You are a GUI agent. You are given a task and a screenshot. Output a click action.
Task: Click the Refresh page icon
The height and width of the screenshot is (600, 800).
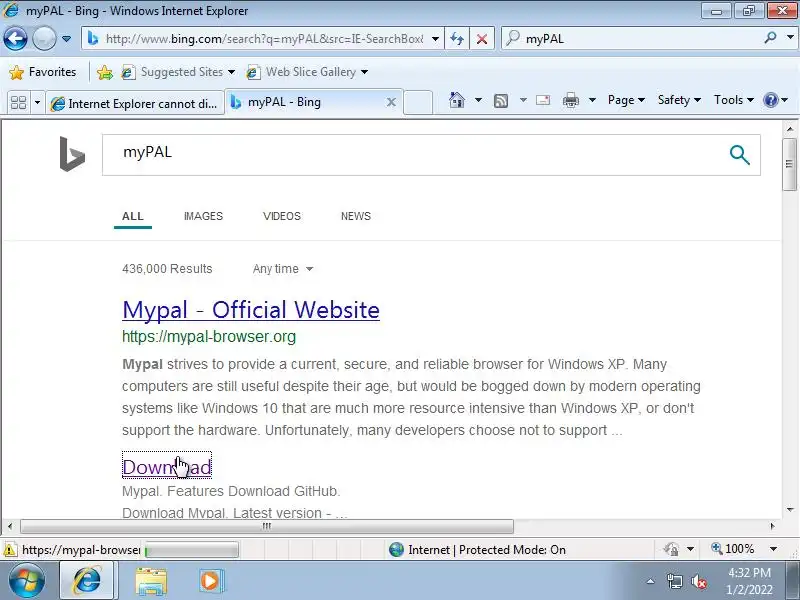pyautogui.click(x=457, y=39)
